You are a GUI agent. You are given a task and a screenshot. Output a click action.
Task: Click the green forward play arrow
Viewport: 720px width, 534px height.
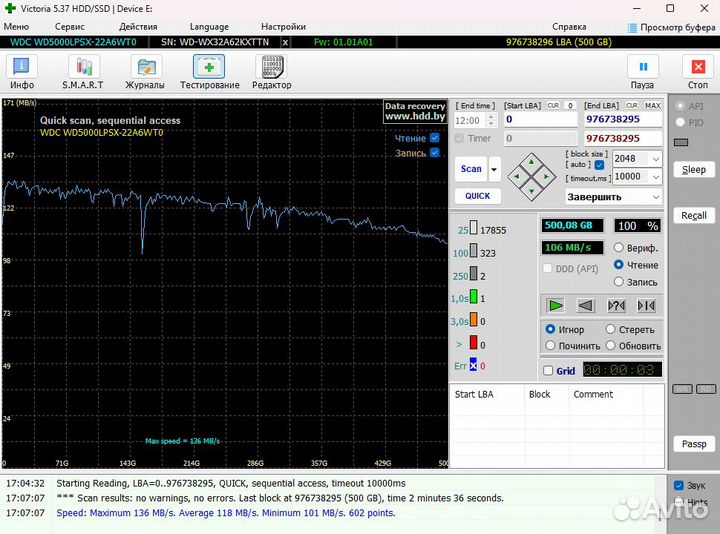click(x=556, y=305)
